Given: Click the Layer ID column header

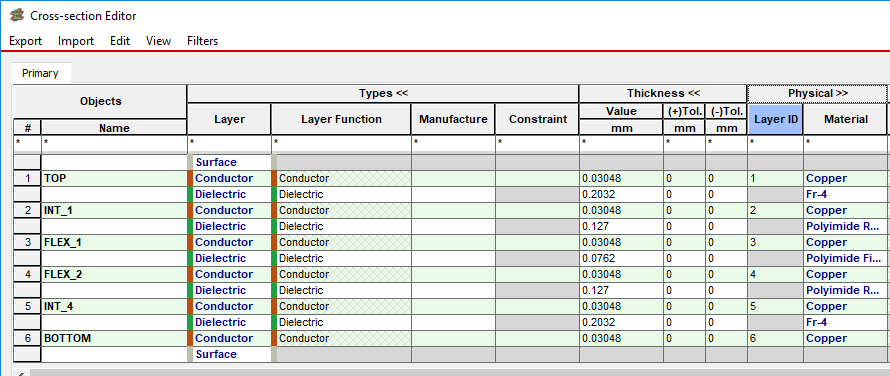Looking at the screenshot, I should [775, 119].
